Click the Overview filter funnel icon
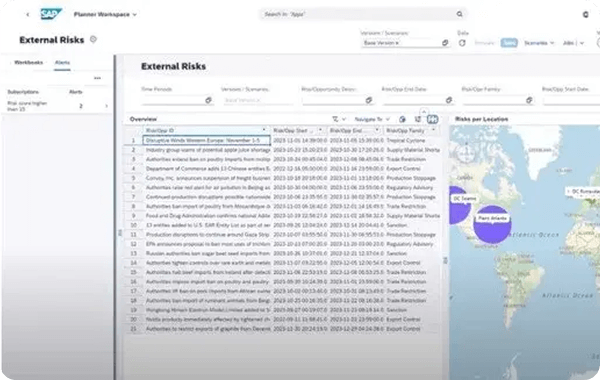 click(335, 119)
